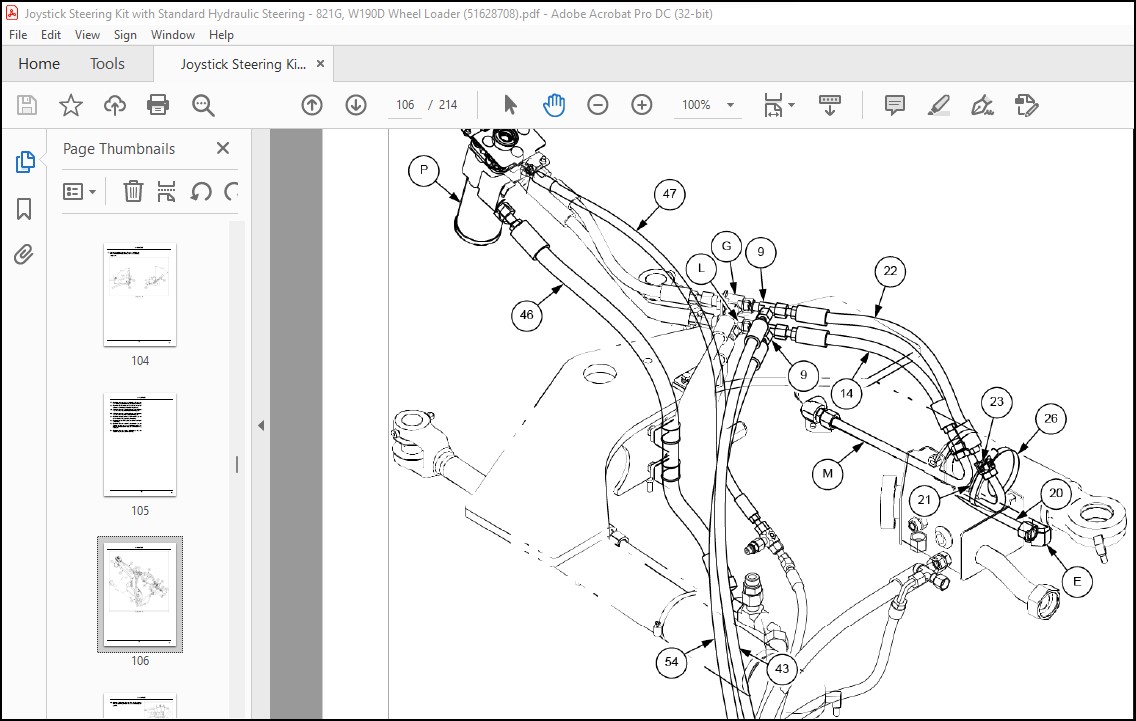
Task: Select the Highlight text pen
Action: 939,105
